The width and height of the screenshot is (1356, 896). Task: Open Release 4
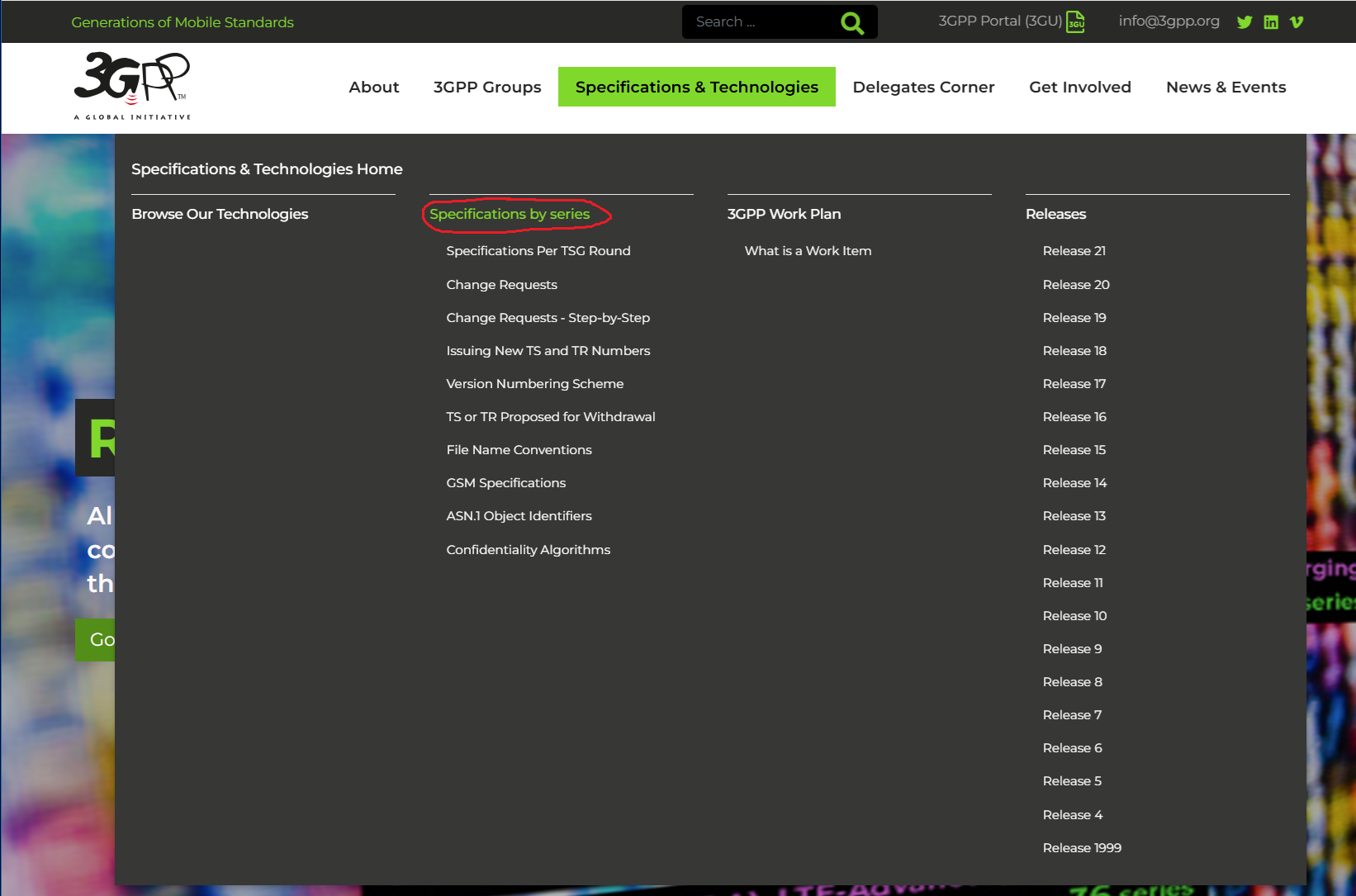point(1072,815)
